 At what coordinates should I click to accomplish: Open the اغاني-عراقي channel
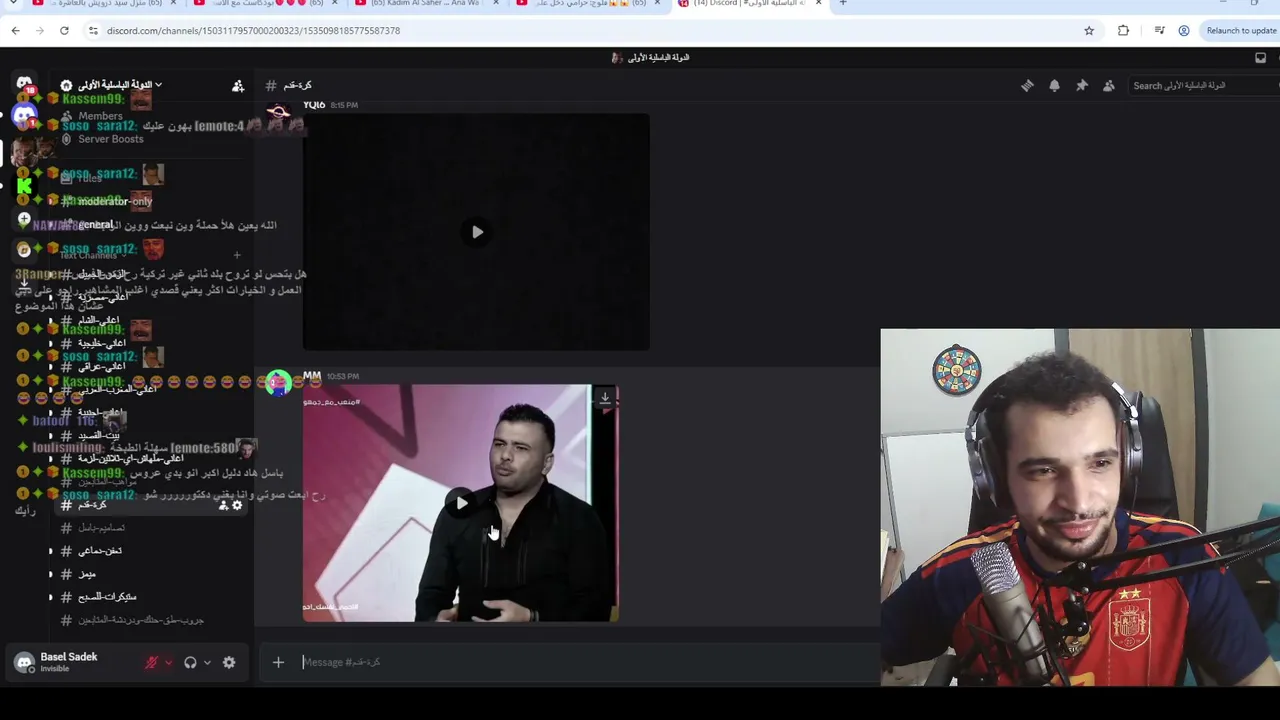pyautogui.click(x=102, y=366)
